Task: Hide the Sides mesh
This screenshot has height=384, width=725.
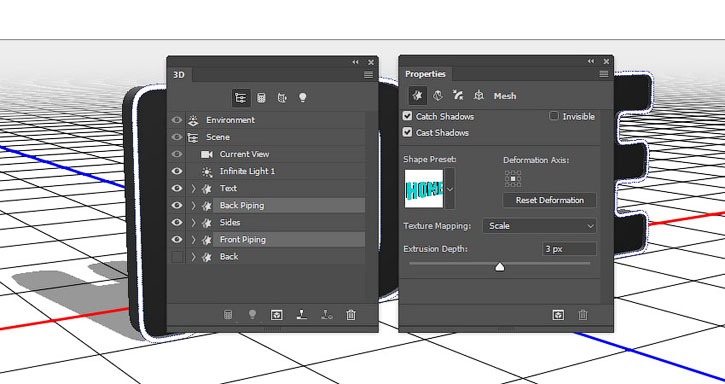Action: tap(177, 223)
